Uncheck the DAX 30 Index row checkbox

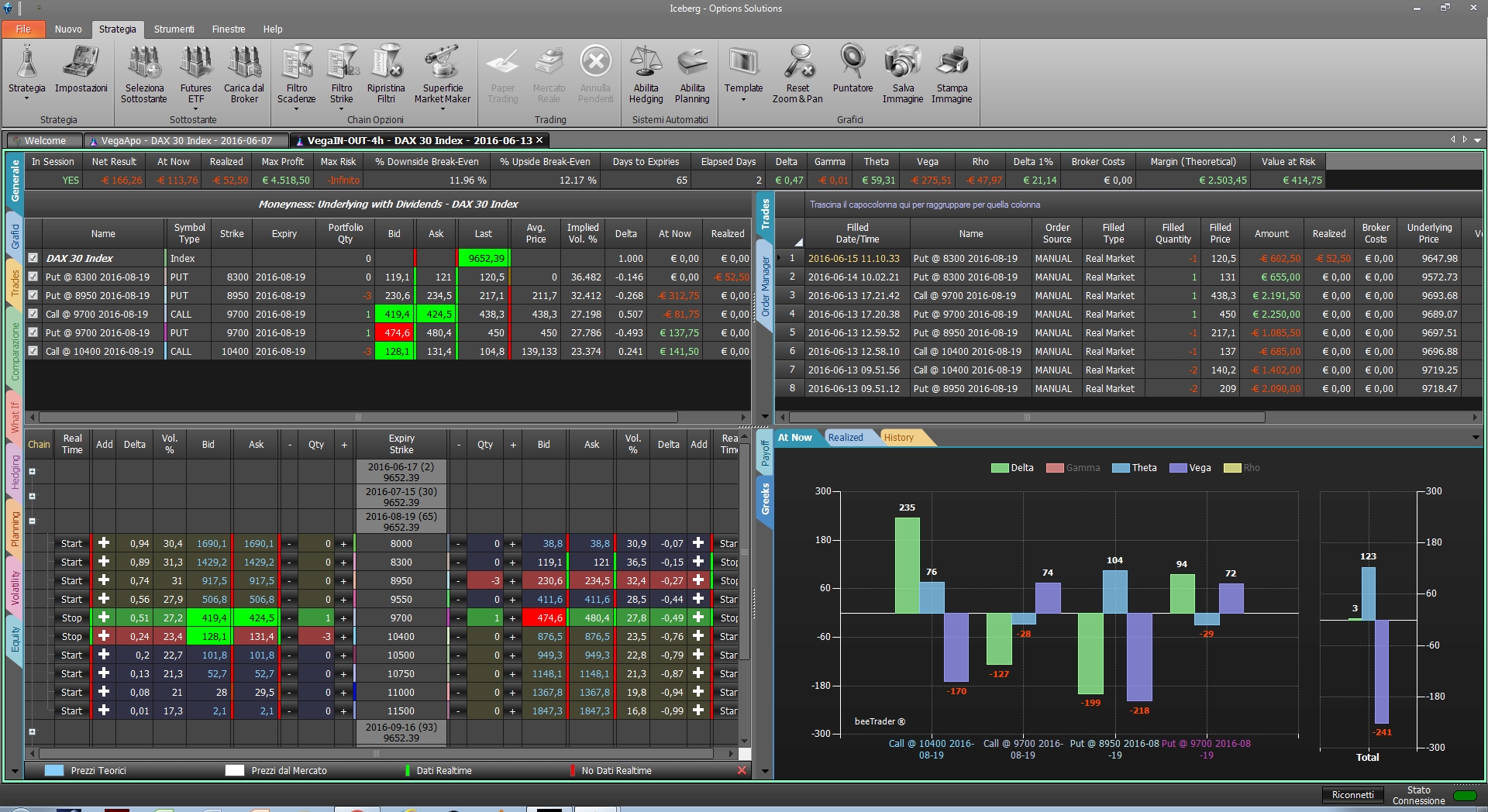click(33, 258)
